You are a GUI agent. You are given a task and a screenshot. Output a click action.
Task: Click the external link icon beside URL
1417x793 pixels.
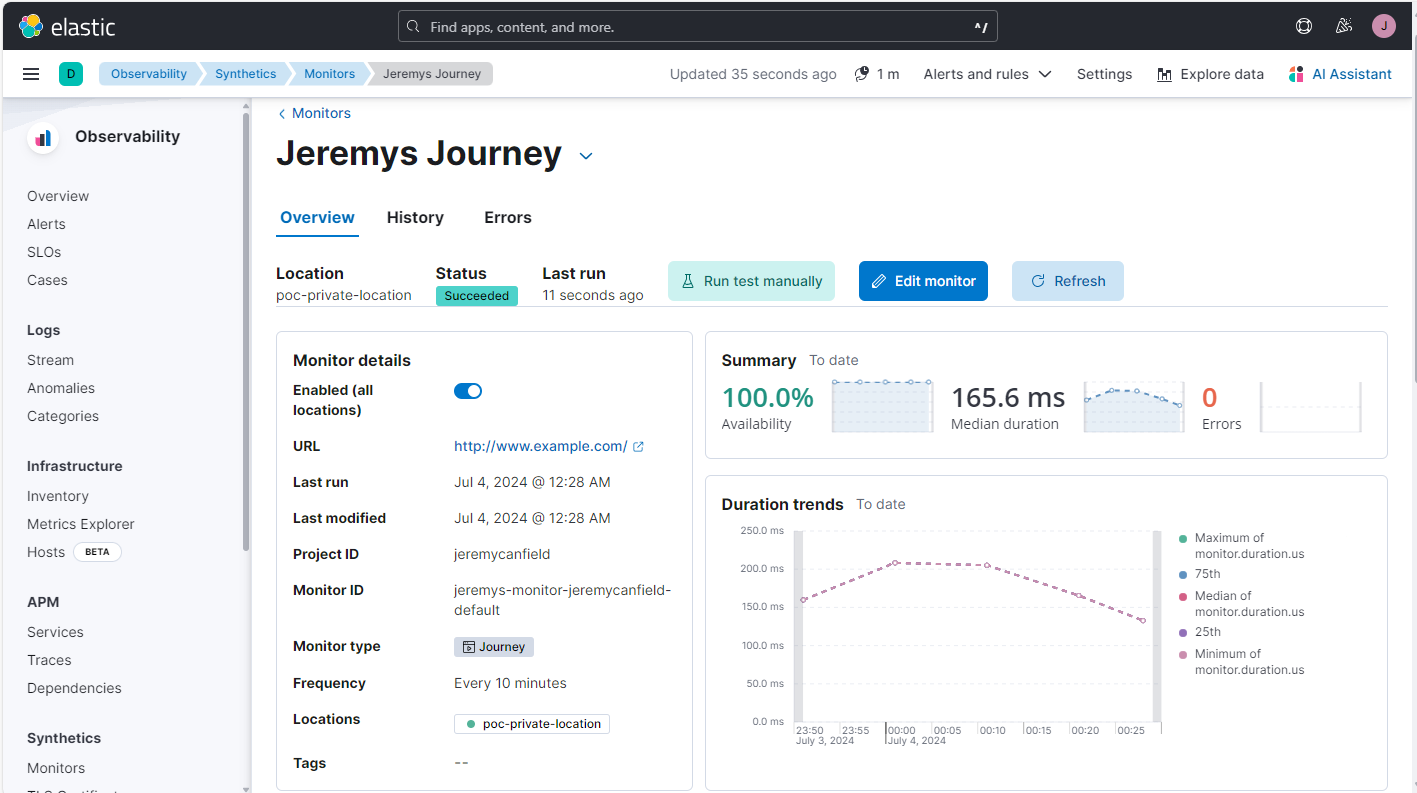pyautogui.click(x=639, y=447)
